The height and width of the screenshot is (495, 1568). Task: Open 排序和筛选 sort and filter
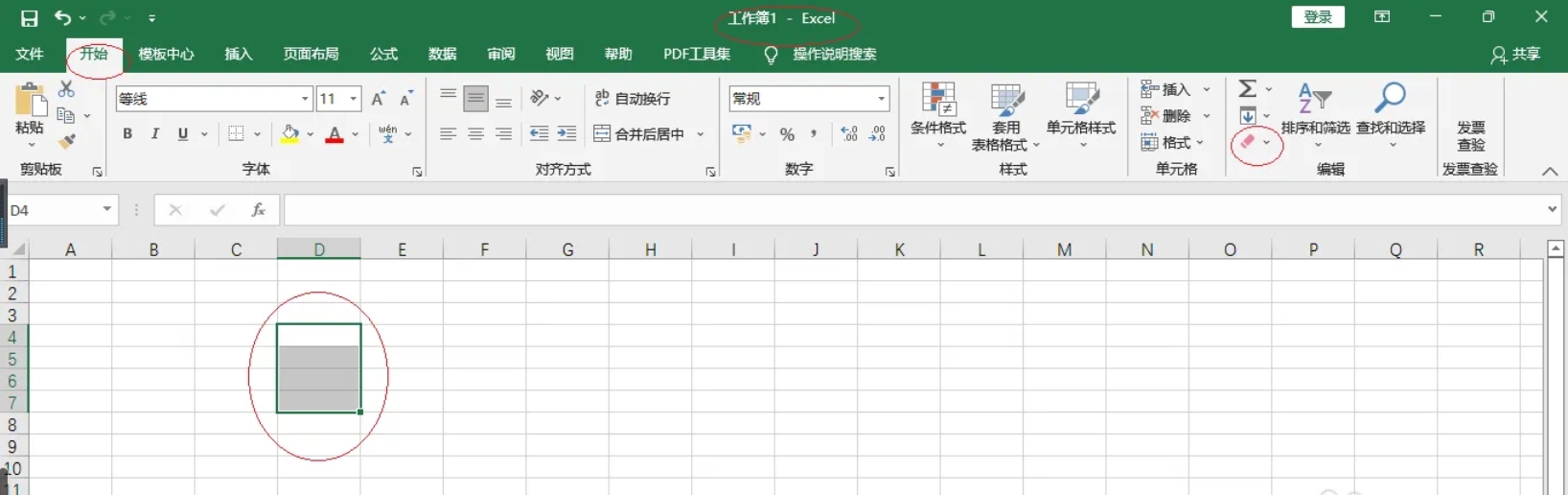click(x=1315, y=116)
